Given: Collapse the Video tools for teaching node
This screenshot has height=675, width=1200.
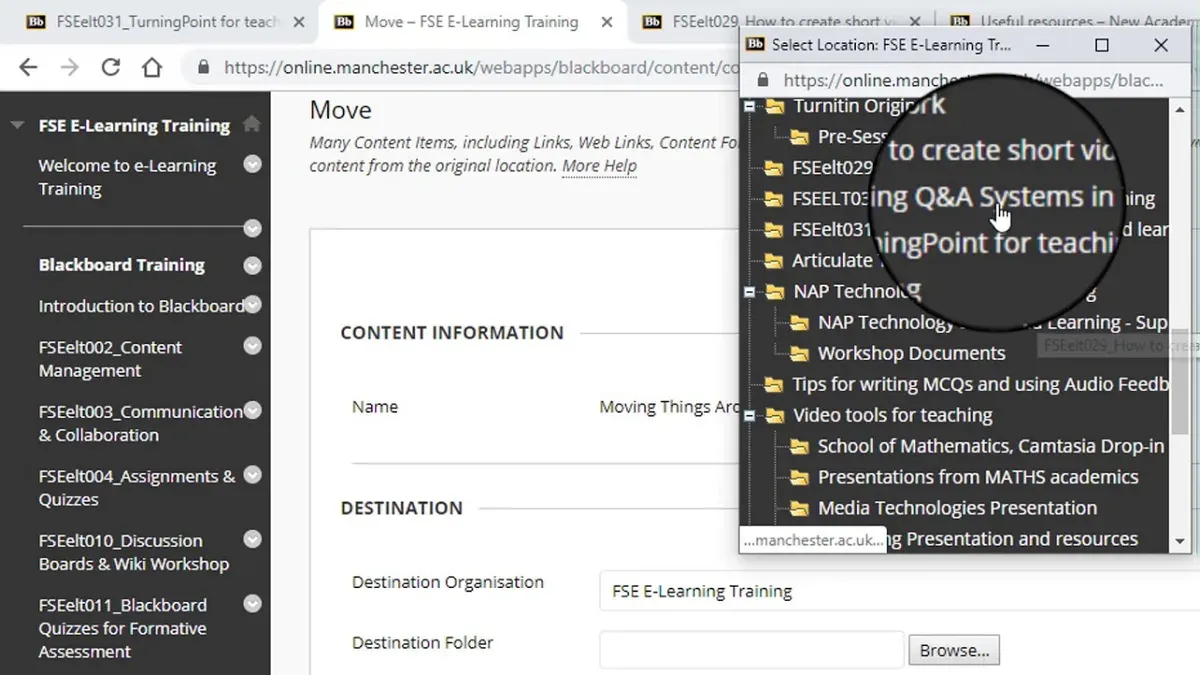Looking at the screenshot, I should [749, 415].
